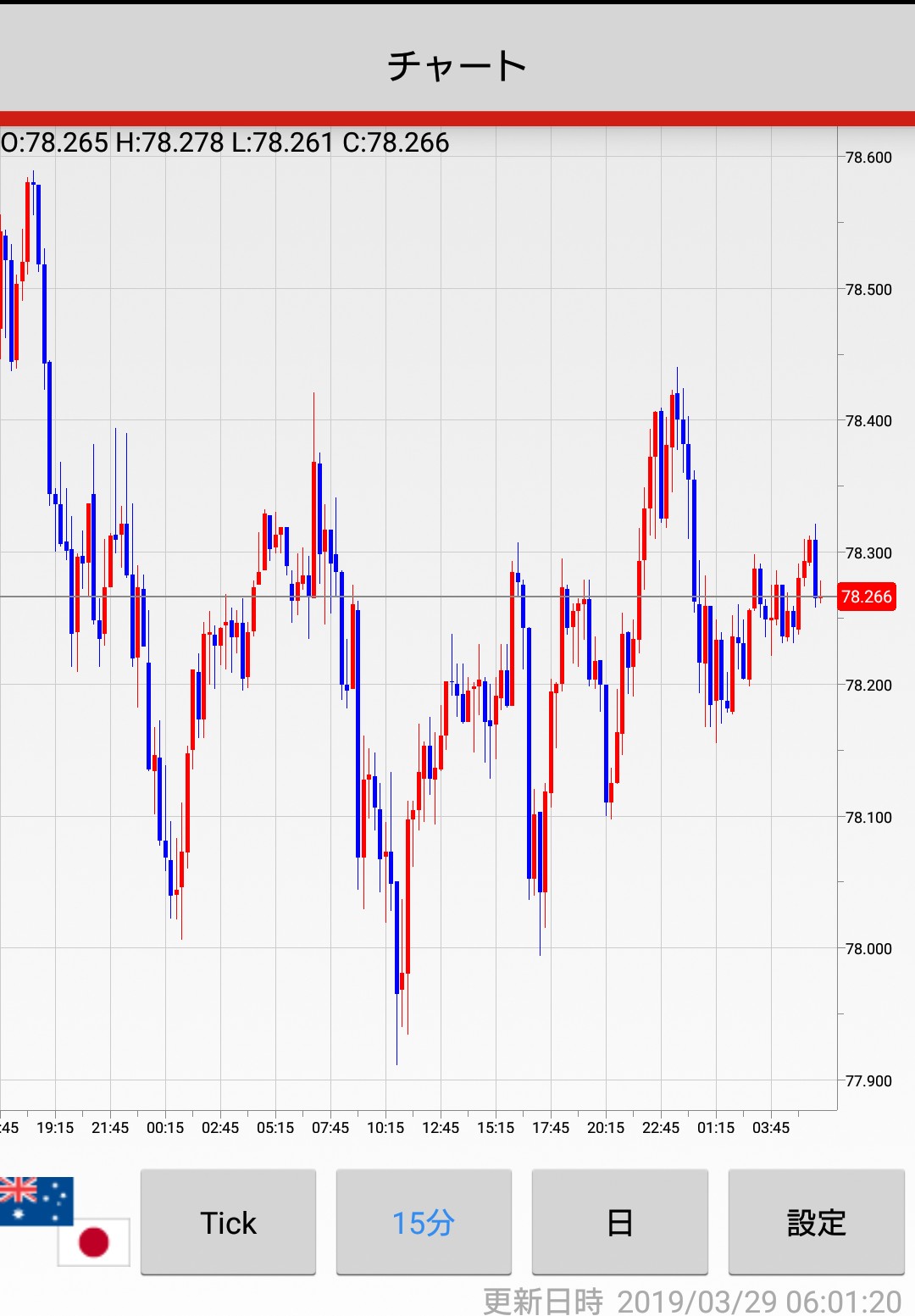Viewport: 915px width, 1316px height.
Task: Tap the OHLC values line above the chart
Action: coord(225,142)
